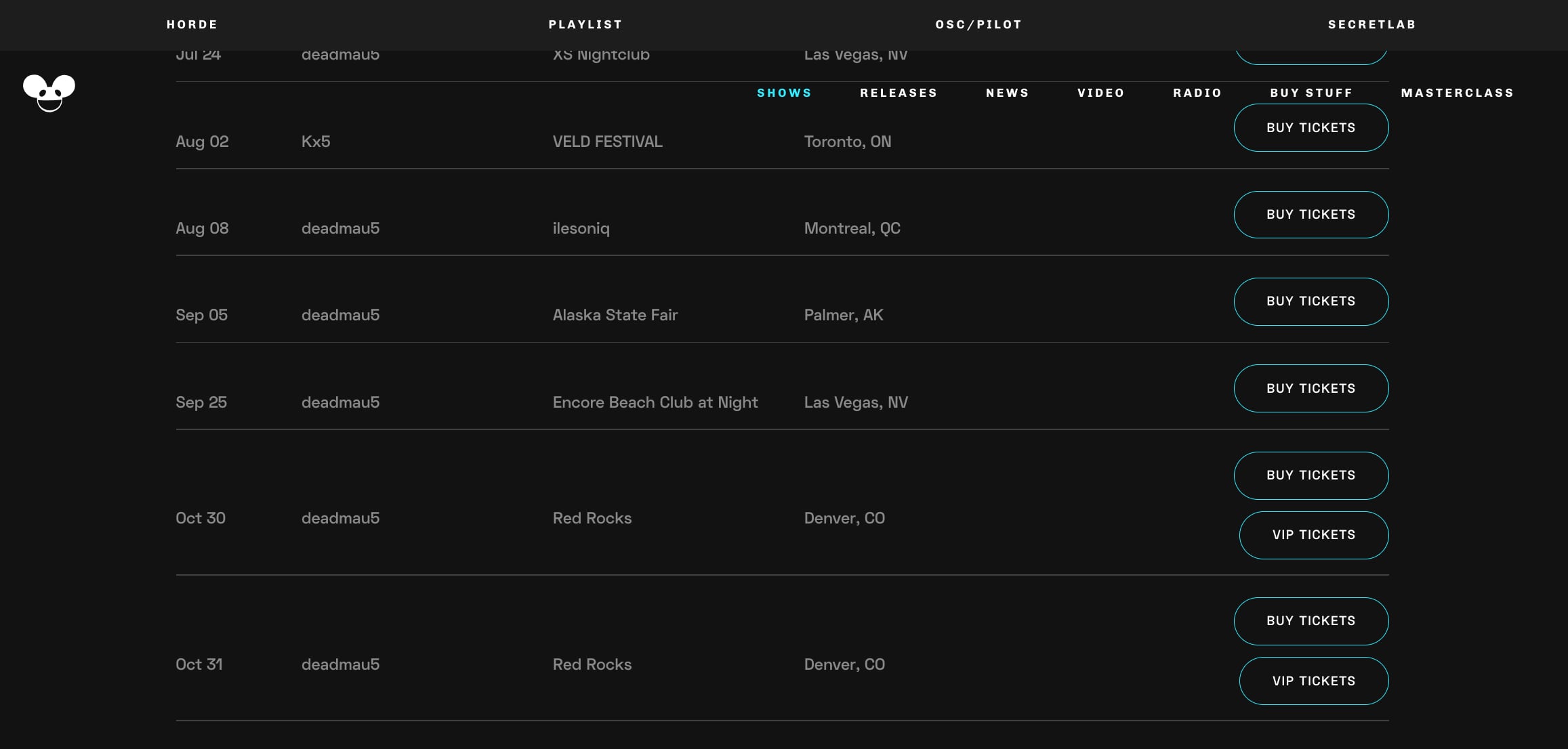Click the deadmau5 mouse head logo
Screen dimensions: 1568x749
[49, 93]
